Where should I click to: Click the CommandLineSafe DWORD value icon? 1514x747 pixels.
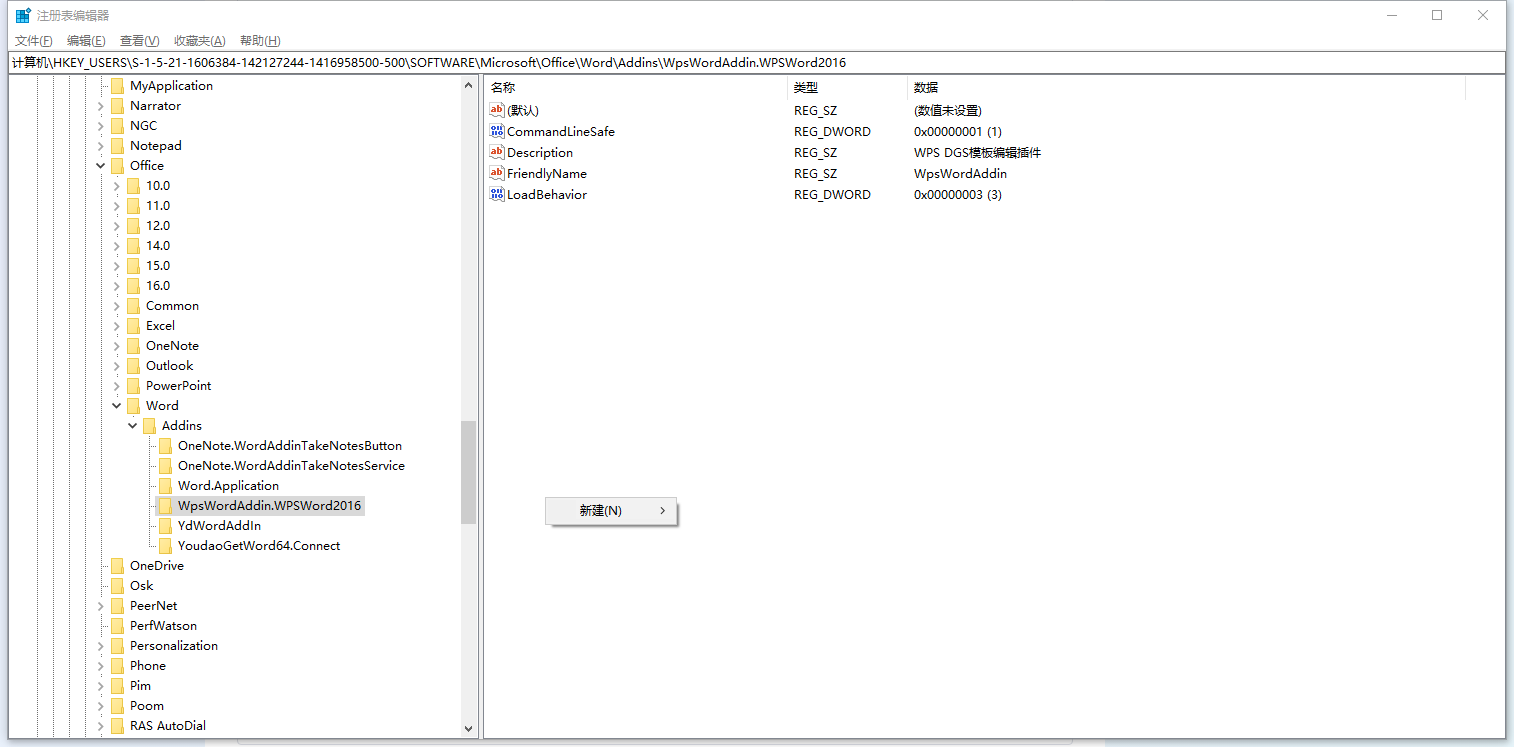[x=497, y=131]
